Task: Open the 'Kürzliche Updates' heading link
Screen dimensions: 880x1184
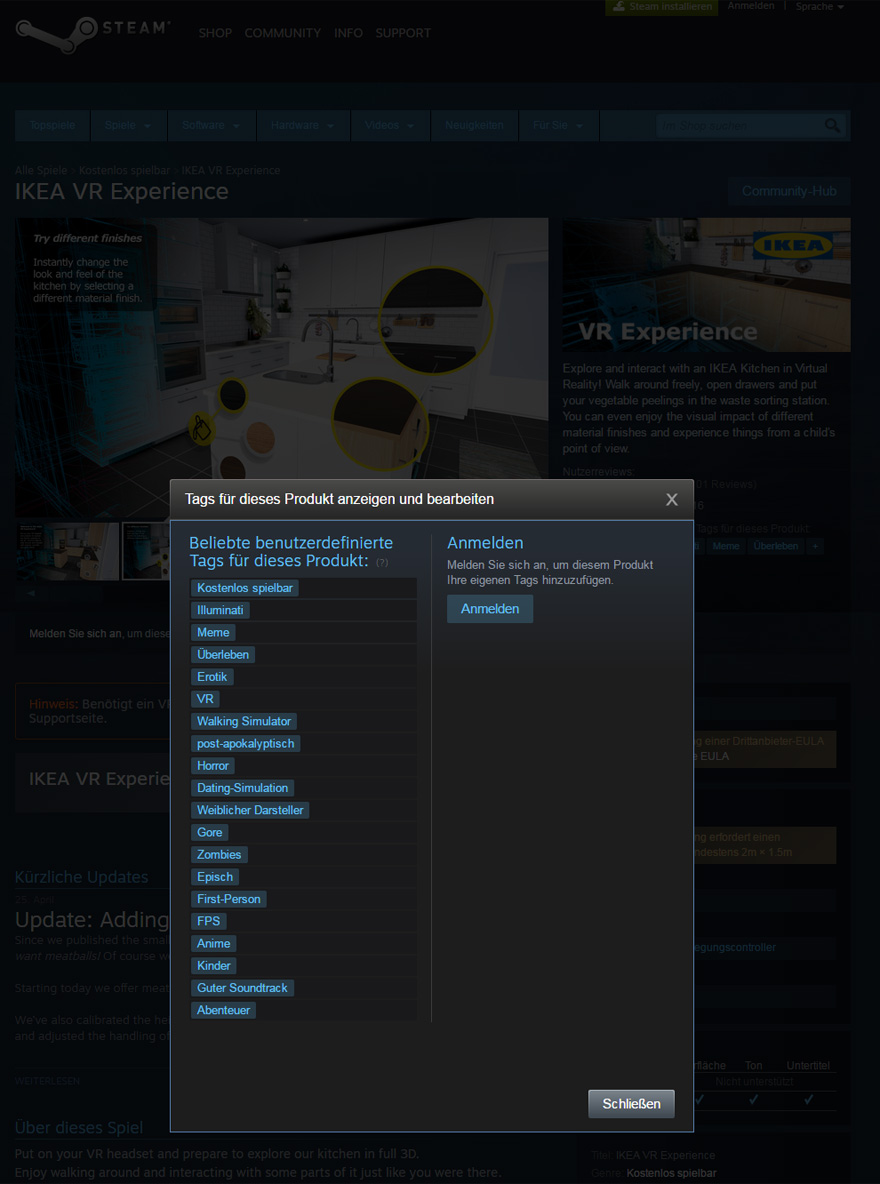Action: coord(82,877)
